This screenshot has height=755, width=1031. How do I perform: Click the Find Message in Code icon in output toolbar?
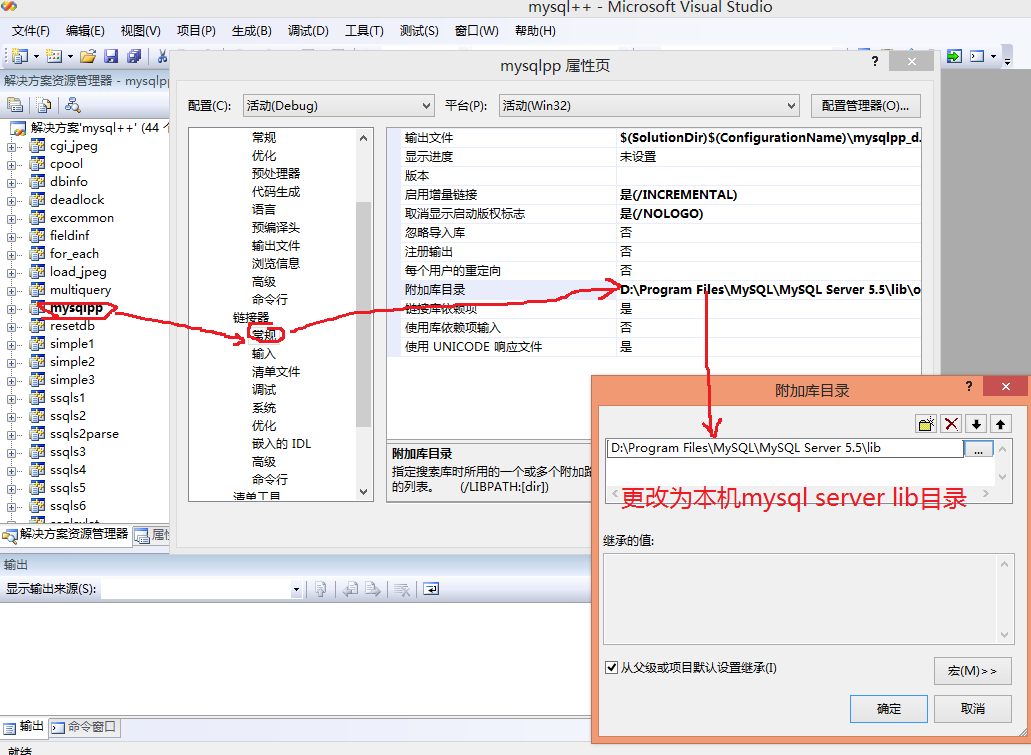click(x=321, y=589)
